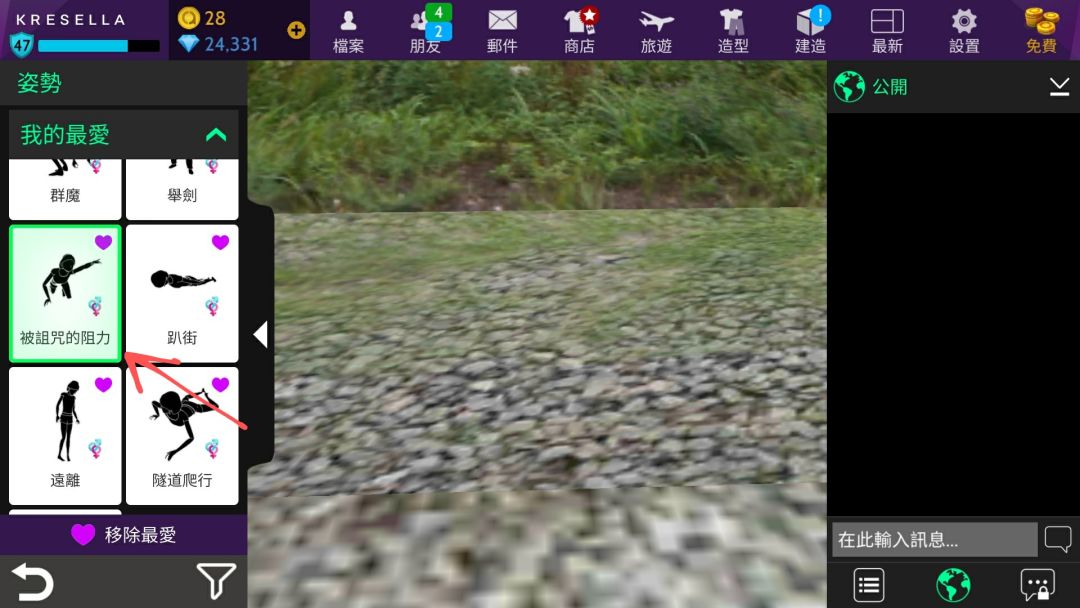
Task: Open the chat list icon
Action: point(869,585)
